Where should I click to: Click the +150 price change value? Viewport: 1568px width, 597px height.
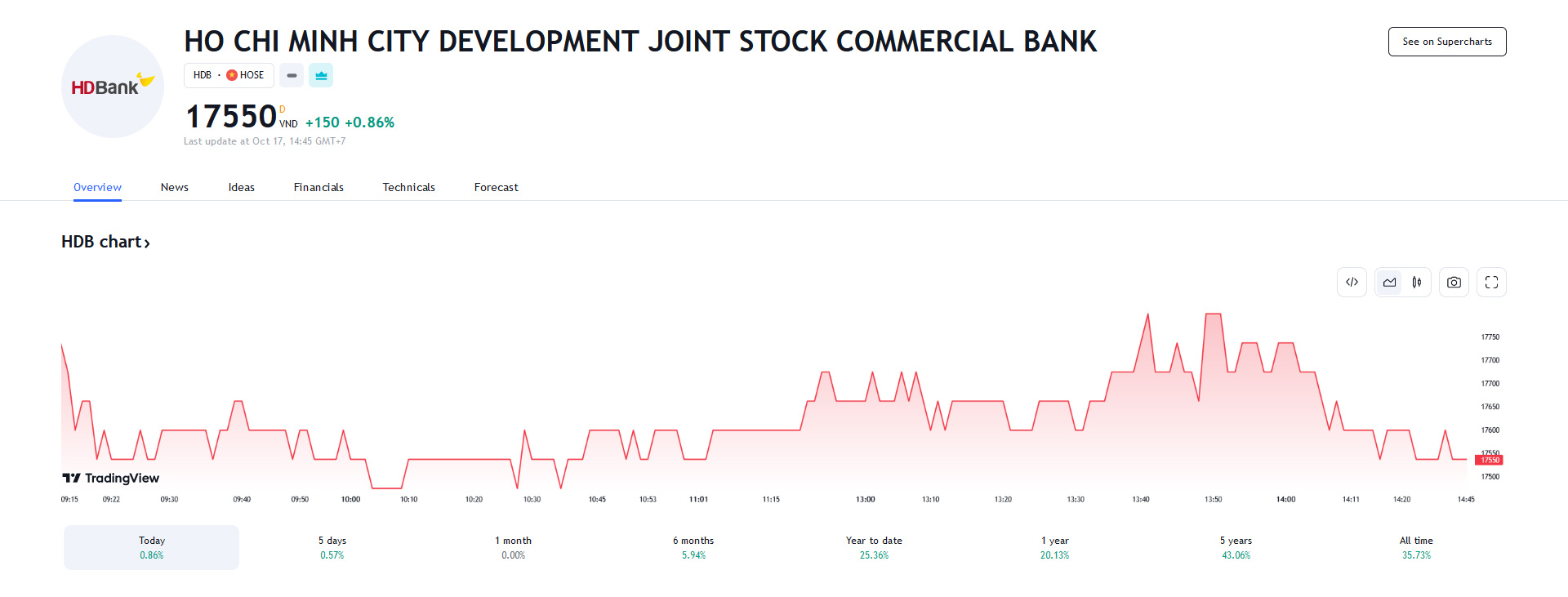pos(323,123)
